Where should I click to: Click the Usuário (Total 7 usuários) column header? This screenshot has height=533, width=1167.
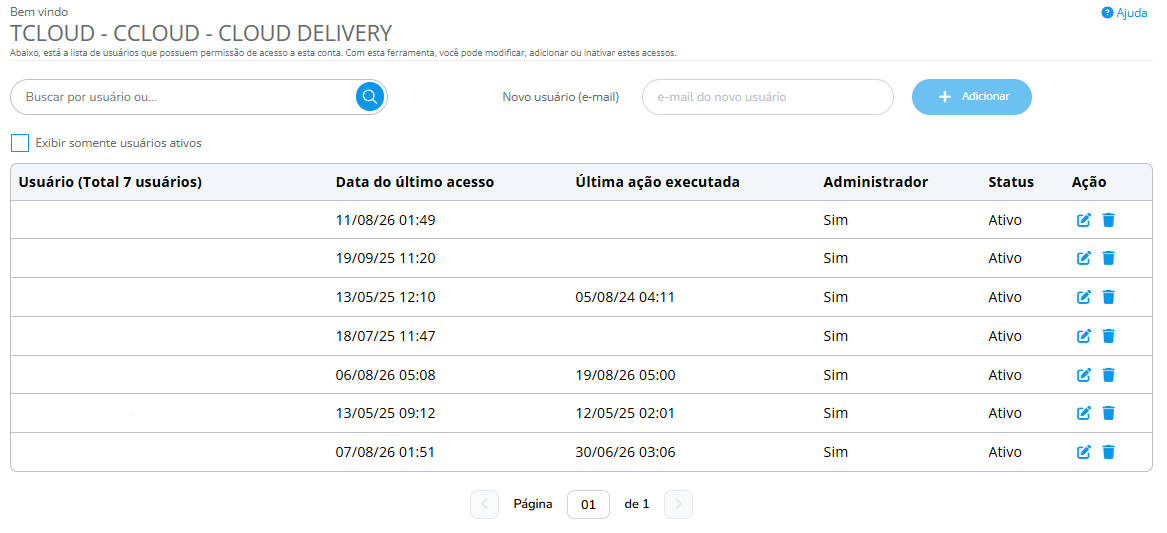tap(110, 182)
